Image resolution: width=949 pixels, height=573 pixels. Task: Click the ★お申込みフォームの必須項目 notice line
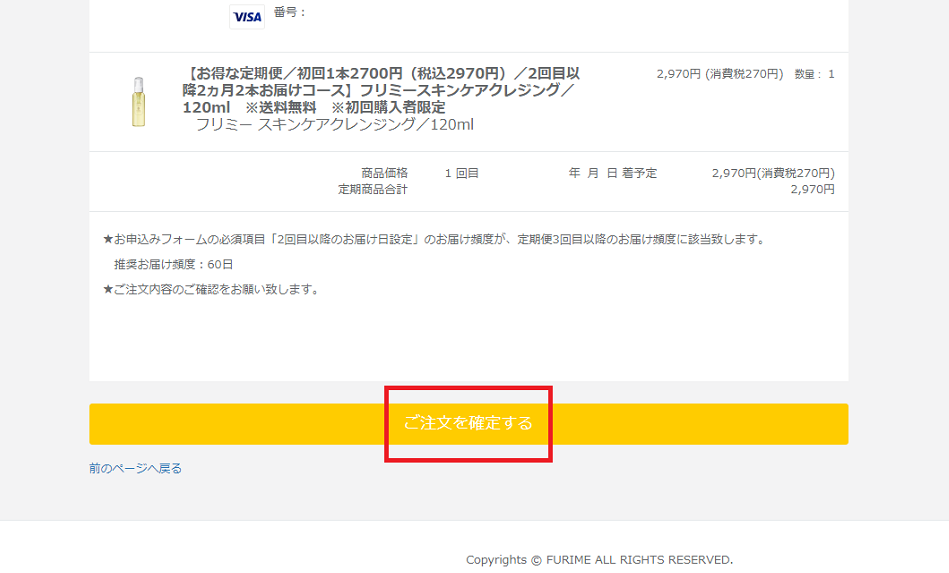point(435,239)
